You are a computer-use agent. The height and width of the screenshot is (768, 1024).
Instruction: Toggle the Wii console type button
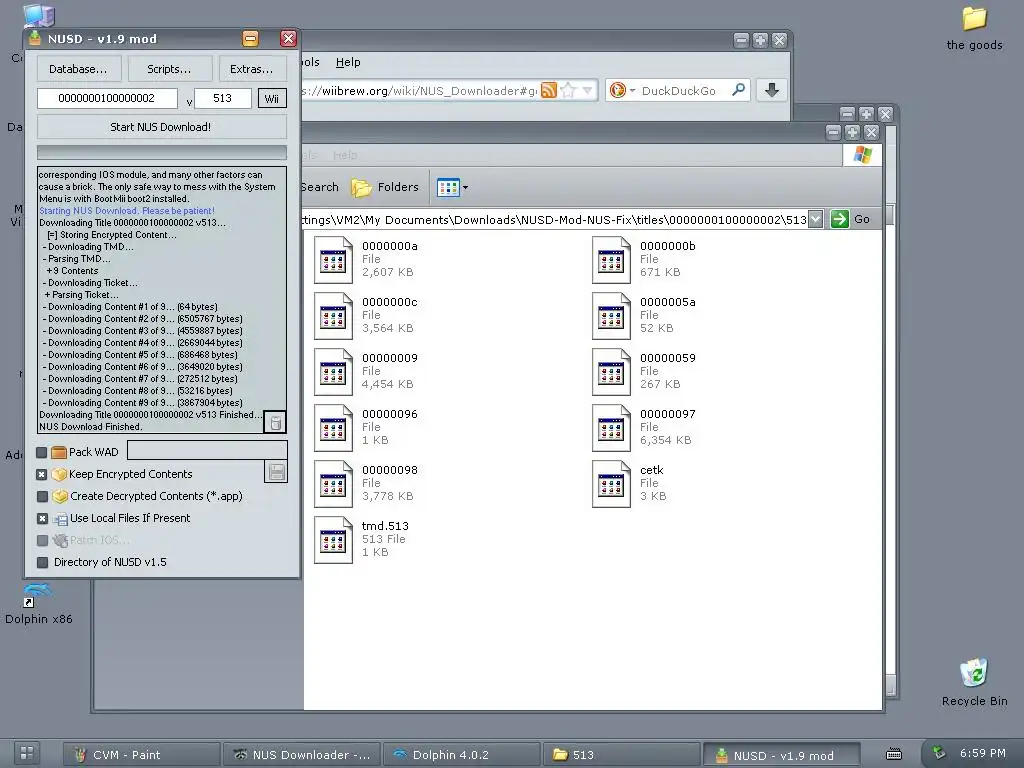coord(272,99)
